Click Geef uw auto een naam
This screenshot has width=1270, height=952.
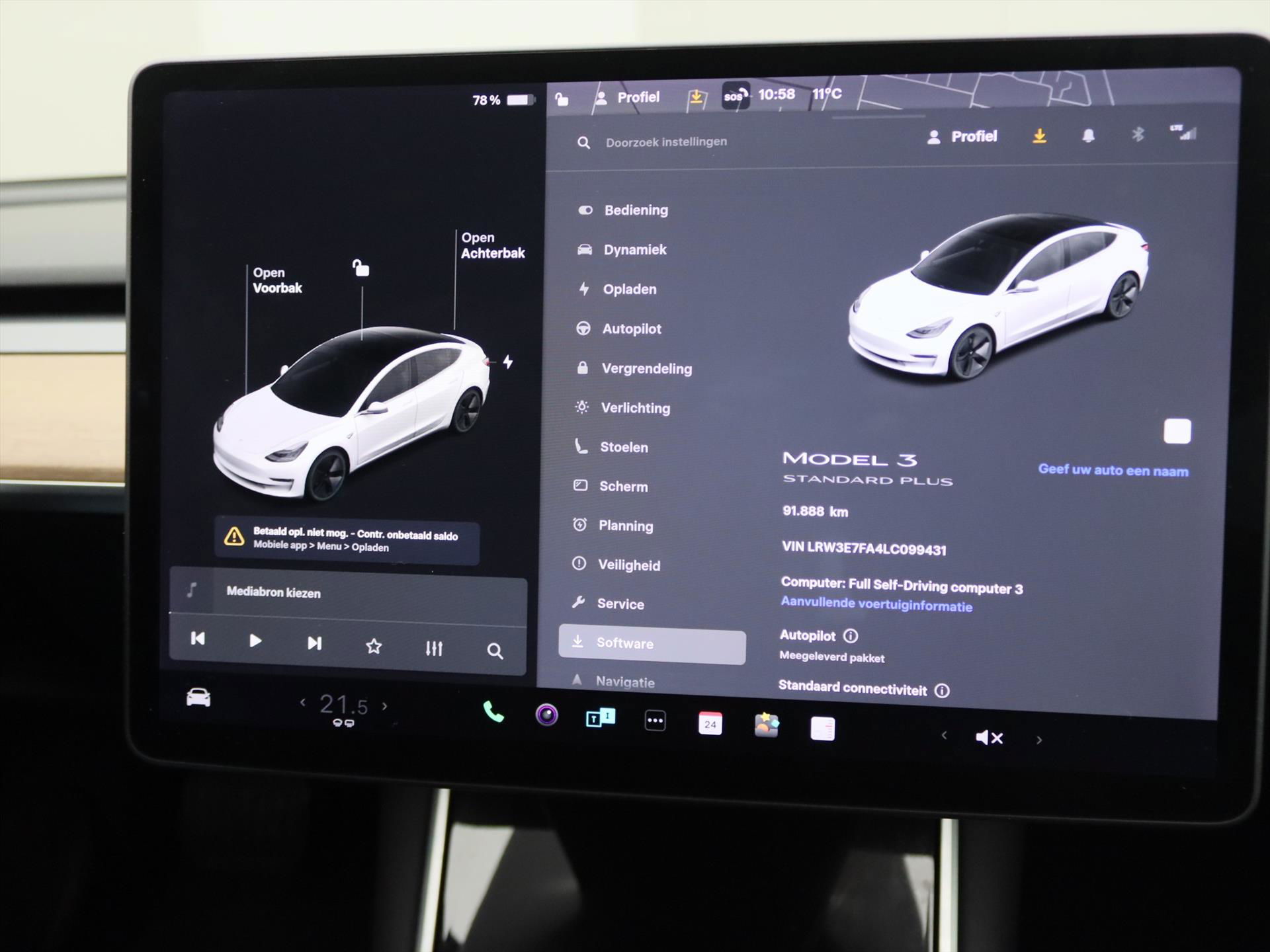pos(1113,471)
